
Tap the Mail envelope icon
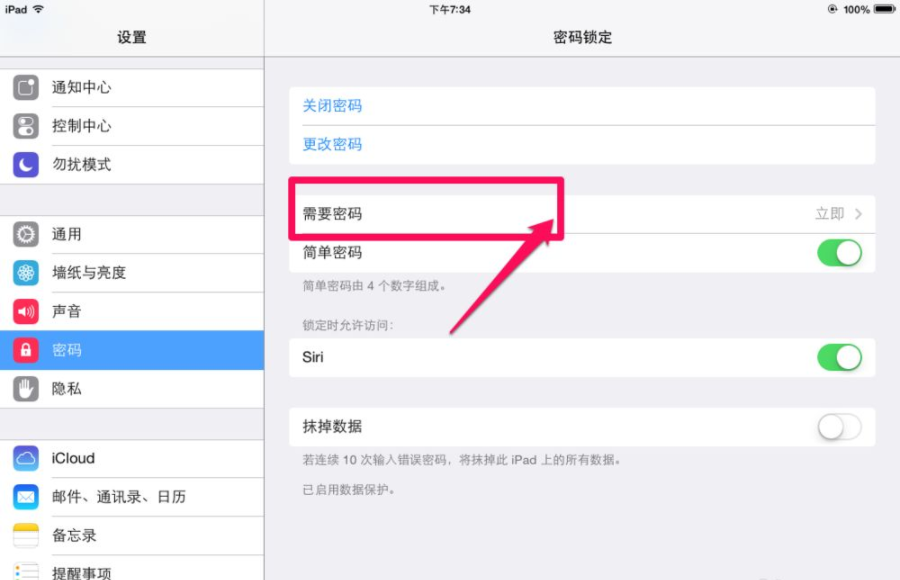click(26, 497)
